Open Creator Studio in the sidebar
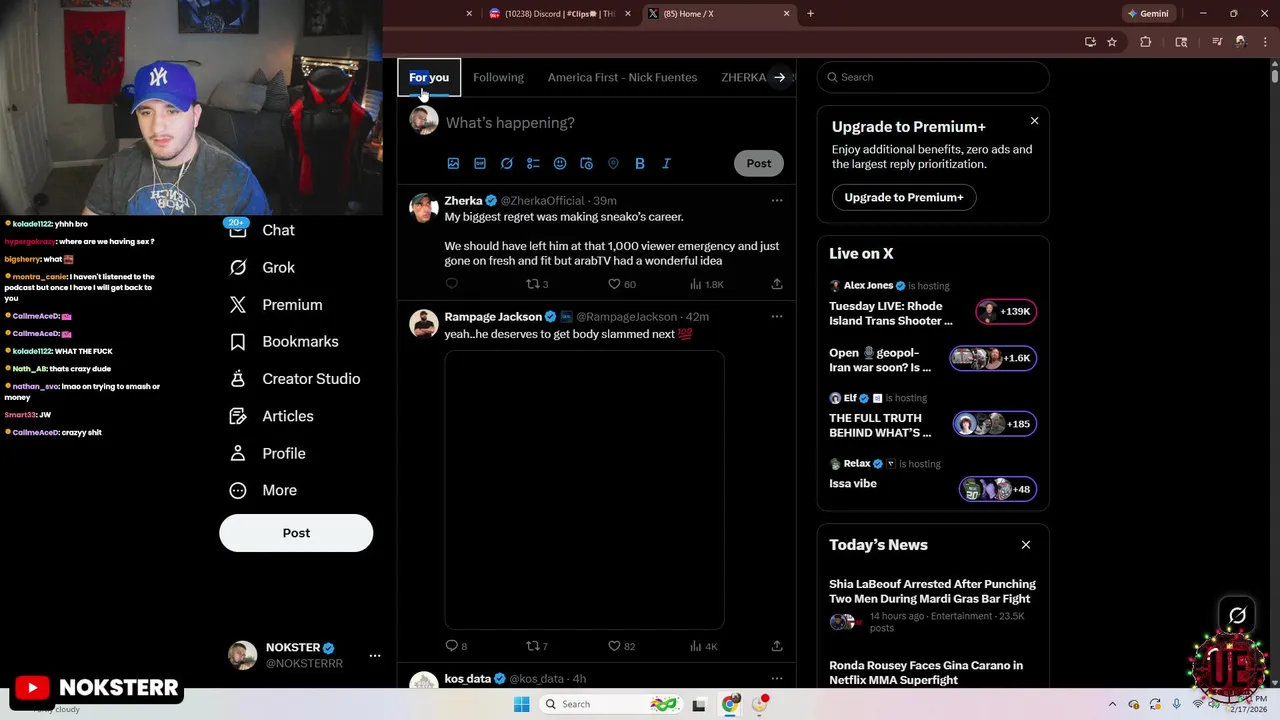This screenshot has height=720, width=1280. (294, 378)
